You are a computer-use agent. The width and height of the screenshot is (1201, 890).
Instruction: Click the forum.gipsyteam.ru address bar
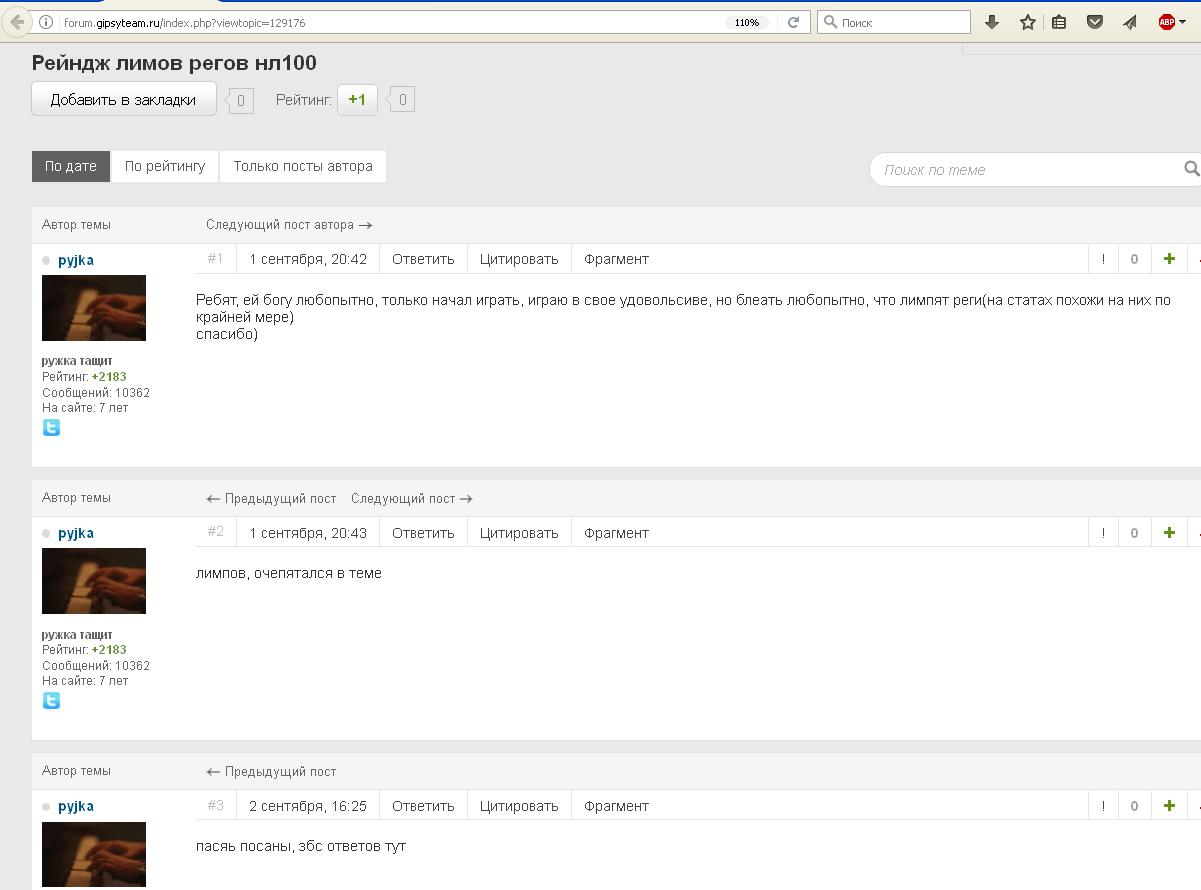pos(390,22)
